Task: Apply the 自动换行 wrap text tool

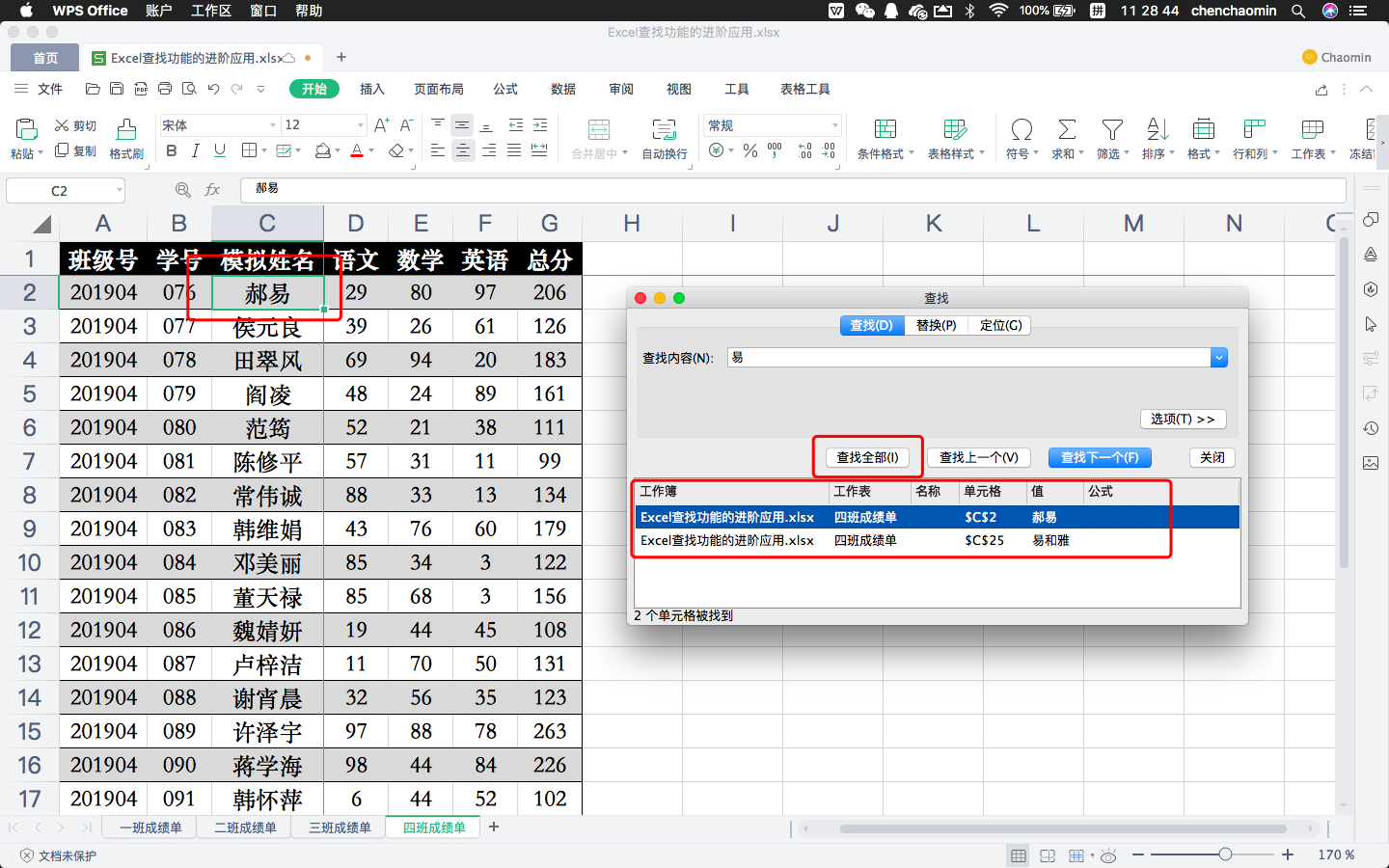Action: click(665, 139)
